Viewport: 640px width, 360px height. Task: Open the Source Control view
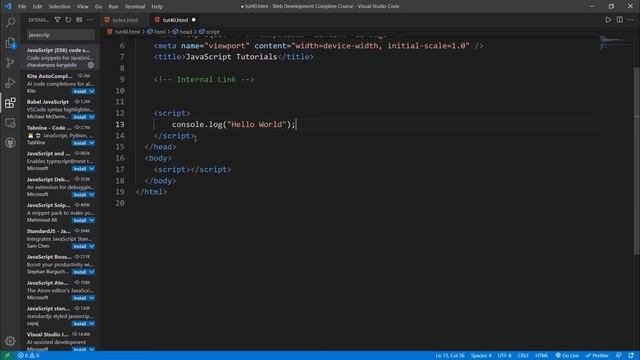click(10, 62)
